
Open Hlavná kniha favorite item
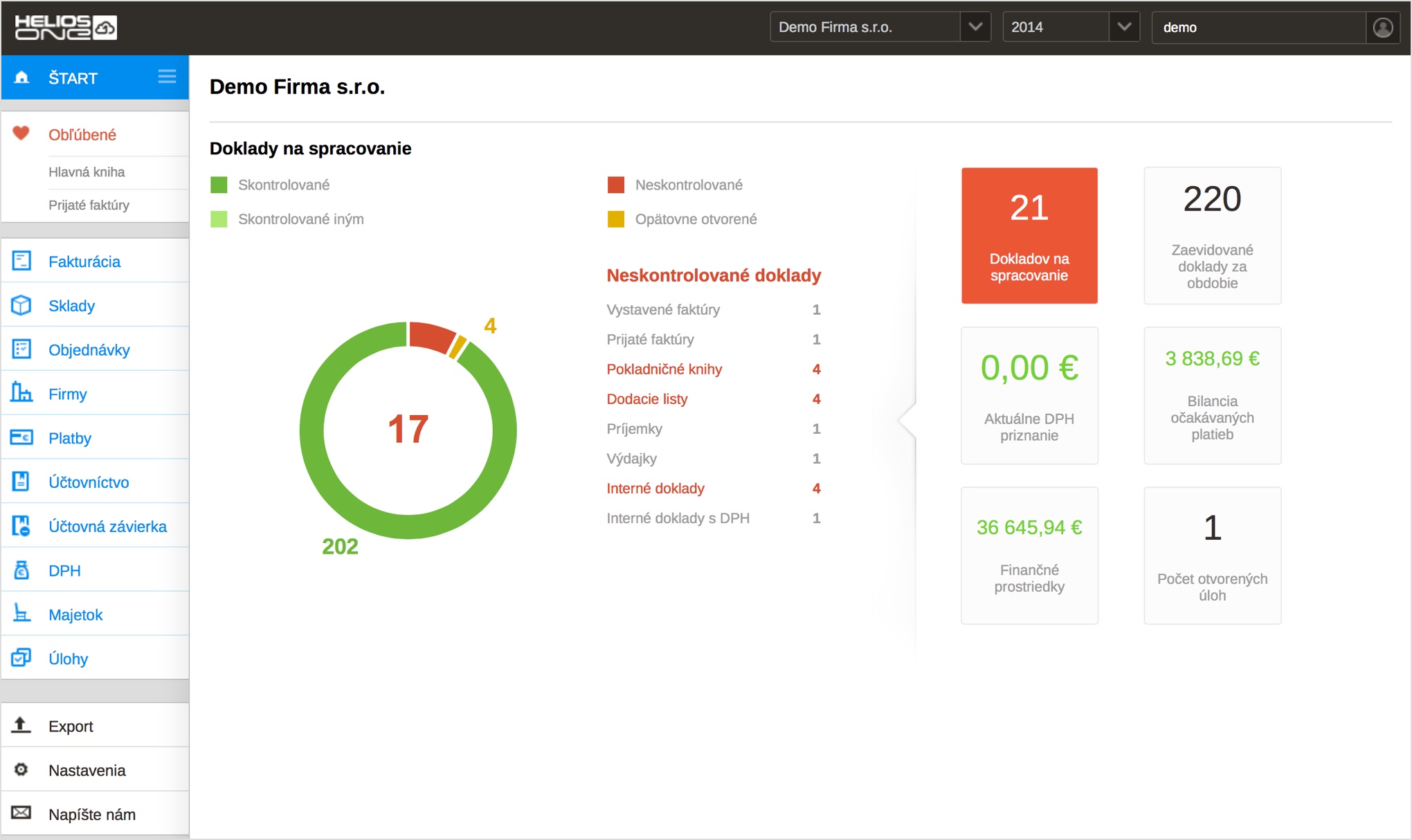point(87,172)
